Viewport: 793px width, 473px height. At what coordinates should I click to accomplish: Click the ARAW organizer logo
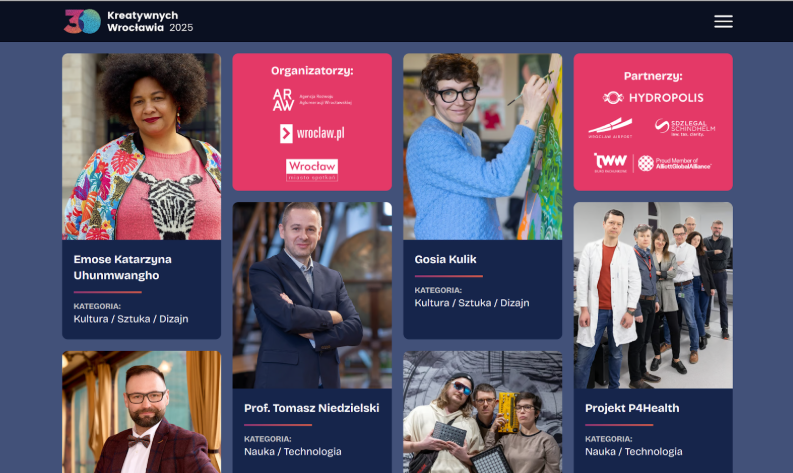coord(312,100)
